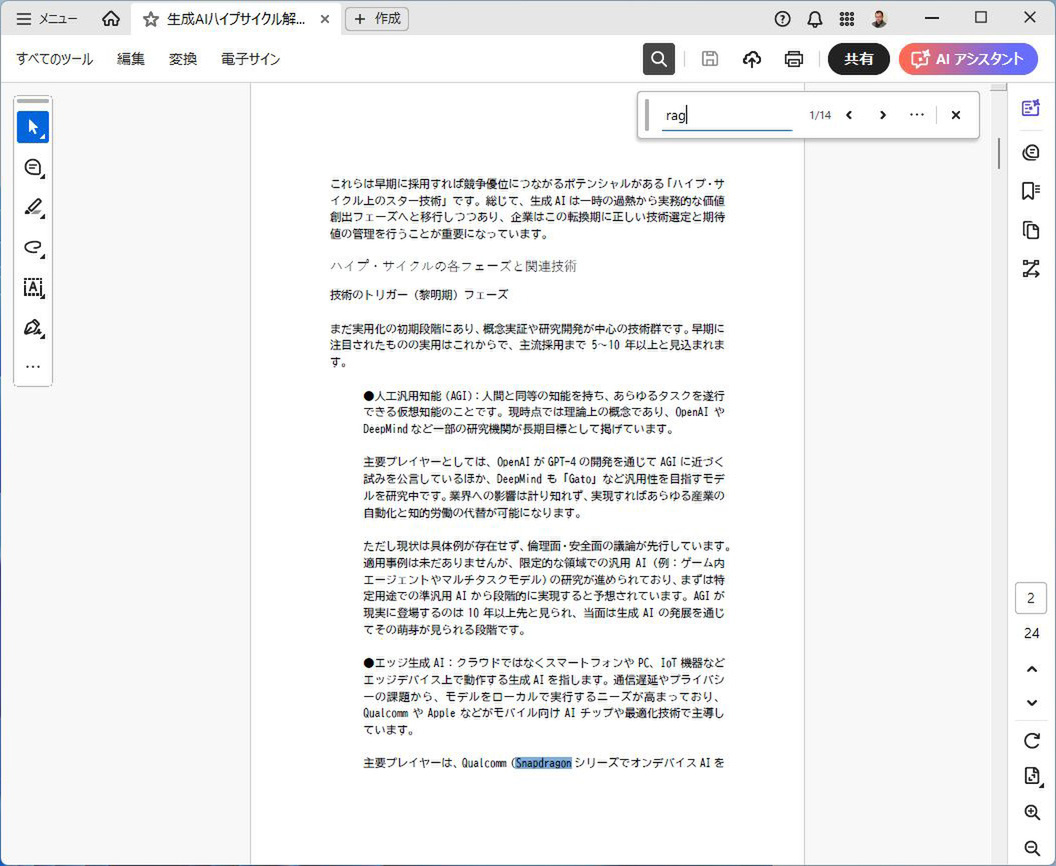Zoom in with the plus magnifier
Screen dimensions: 1056x866
click(1031, 812)
